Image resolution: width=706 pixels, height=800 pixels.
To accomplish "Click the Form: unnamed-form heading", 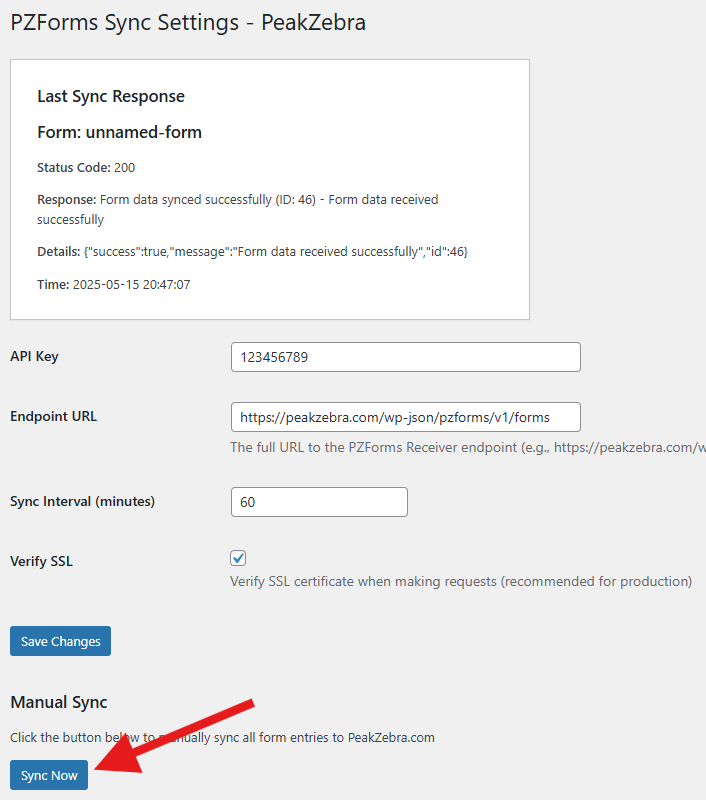I will 119,132.
